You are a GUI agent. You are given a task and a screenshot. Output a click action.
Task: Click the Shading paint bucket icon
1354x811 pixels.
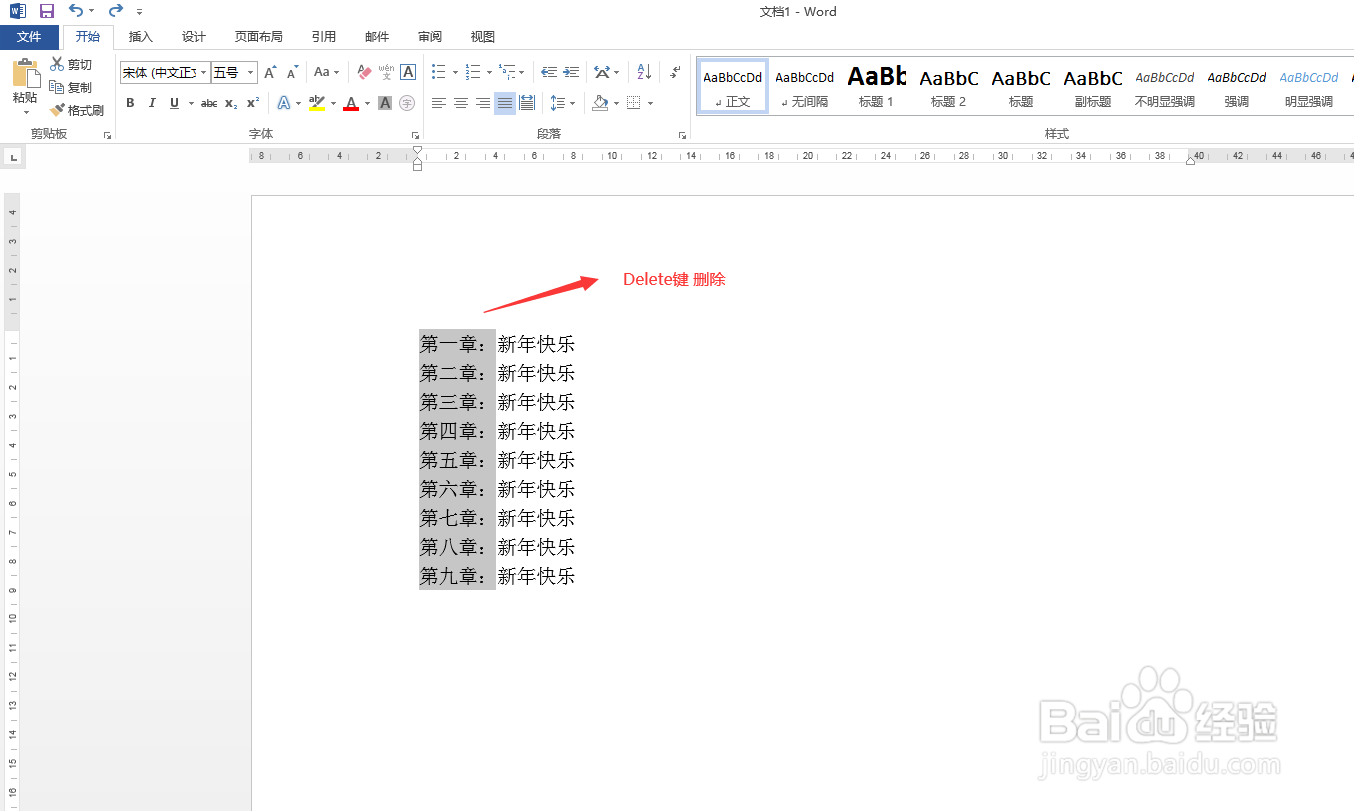coord(600,103)
